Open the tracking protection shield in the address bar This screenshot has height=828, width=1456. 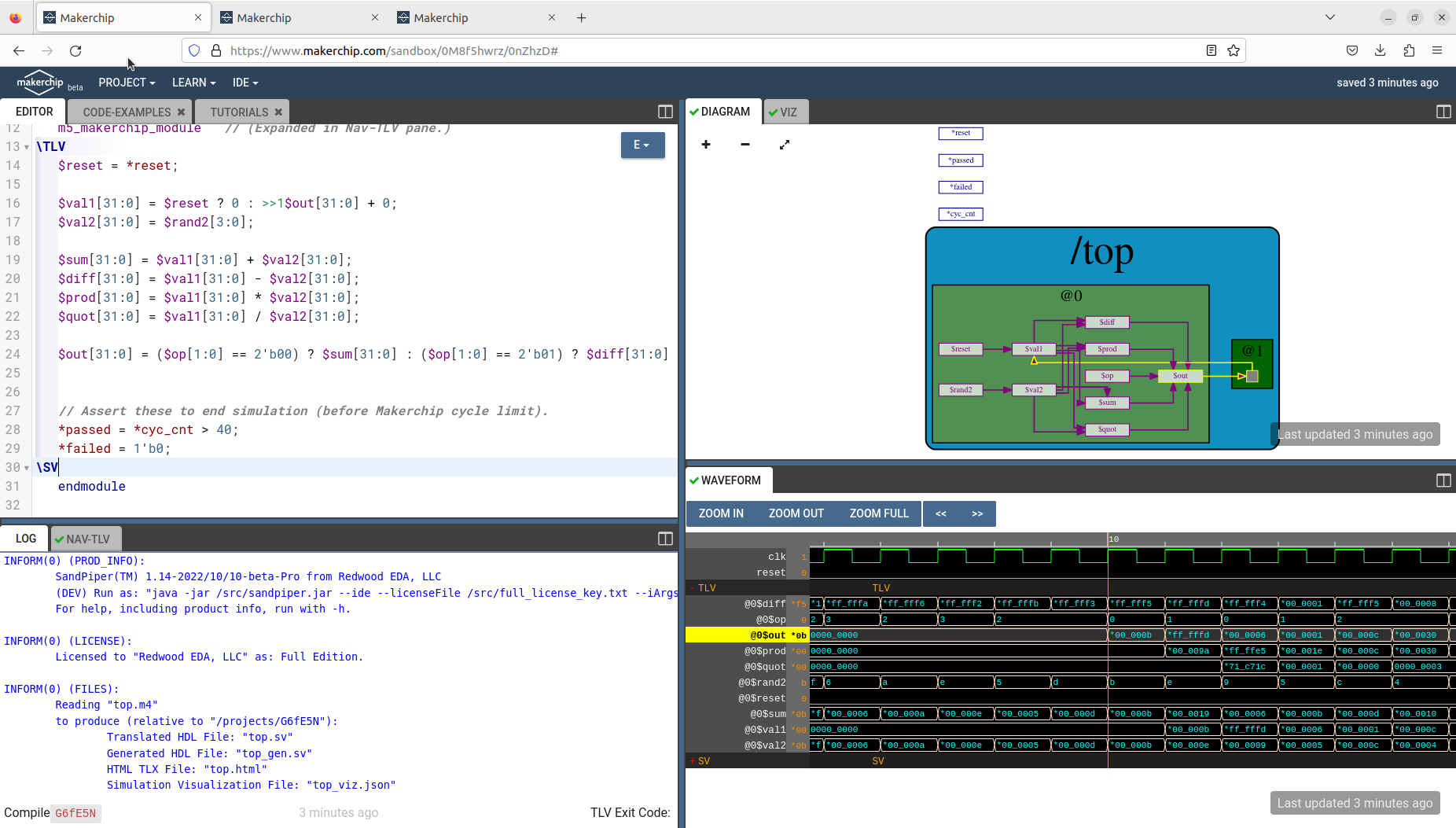pos(193,50)
